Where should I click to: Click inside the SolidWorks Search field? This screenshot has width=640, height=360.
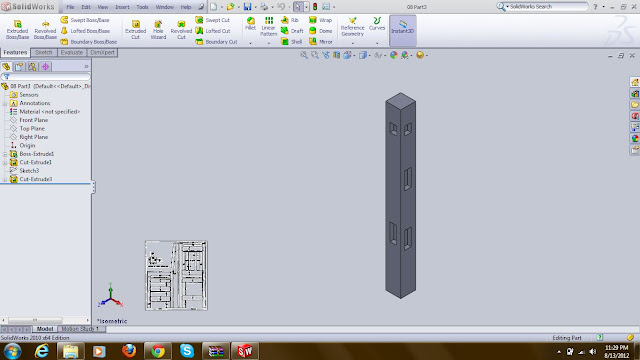point(548,7)
